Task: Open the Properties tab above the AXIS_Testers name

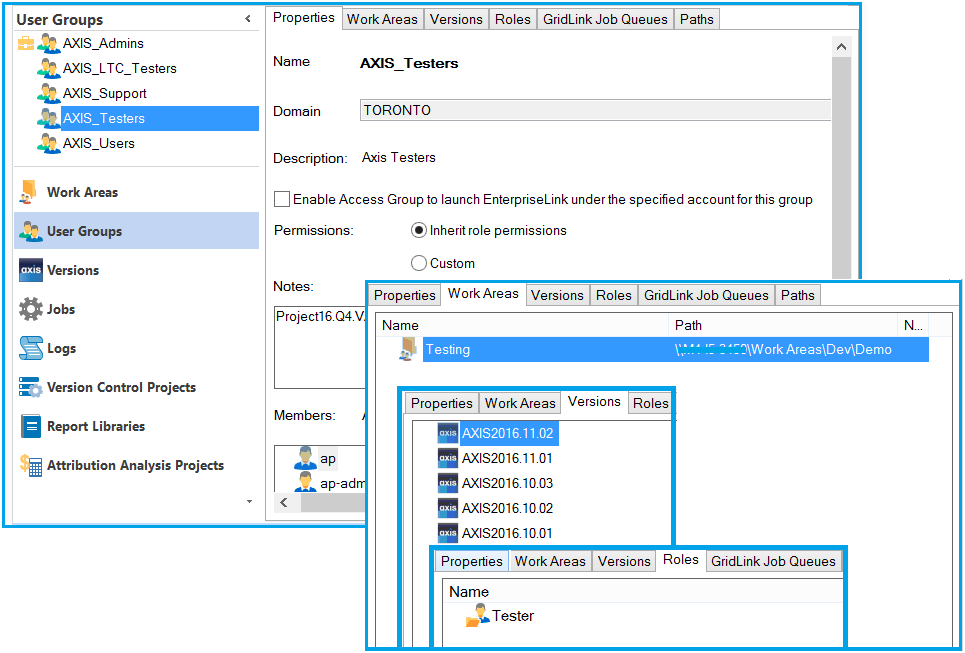Action: (x=304, y=17)
